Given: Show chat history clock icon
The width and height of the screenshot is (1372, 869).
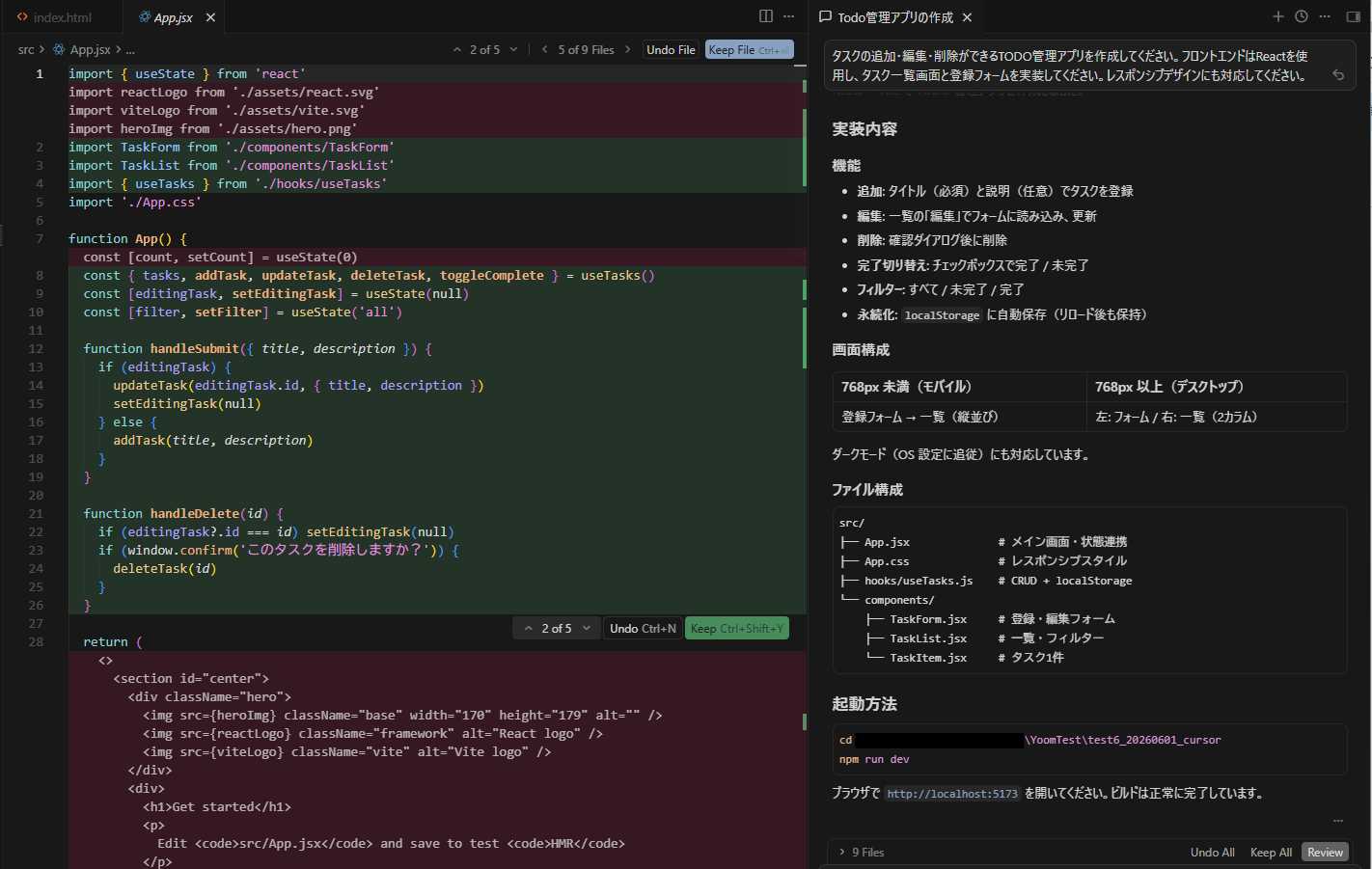Looking at the screenshot, I should point(1302,16).
